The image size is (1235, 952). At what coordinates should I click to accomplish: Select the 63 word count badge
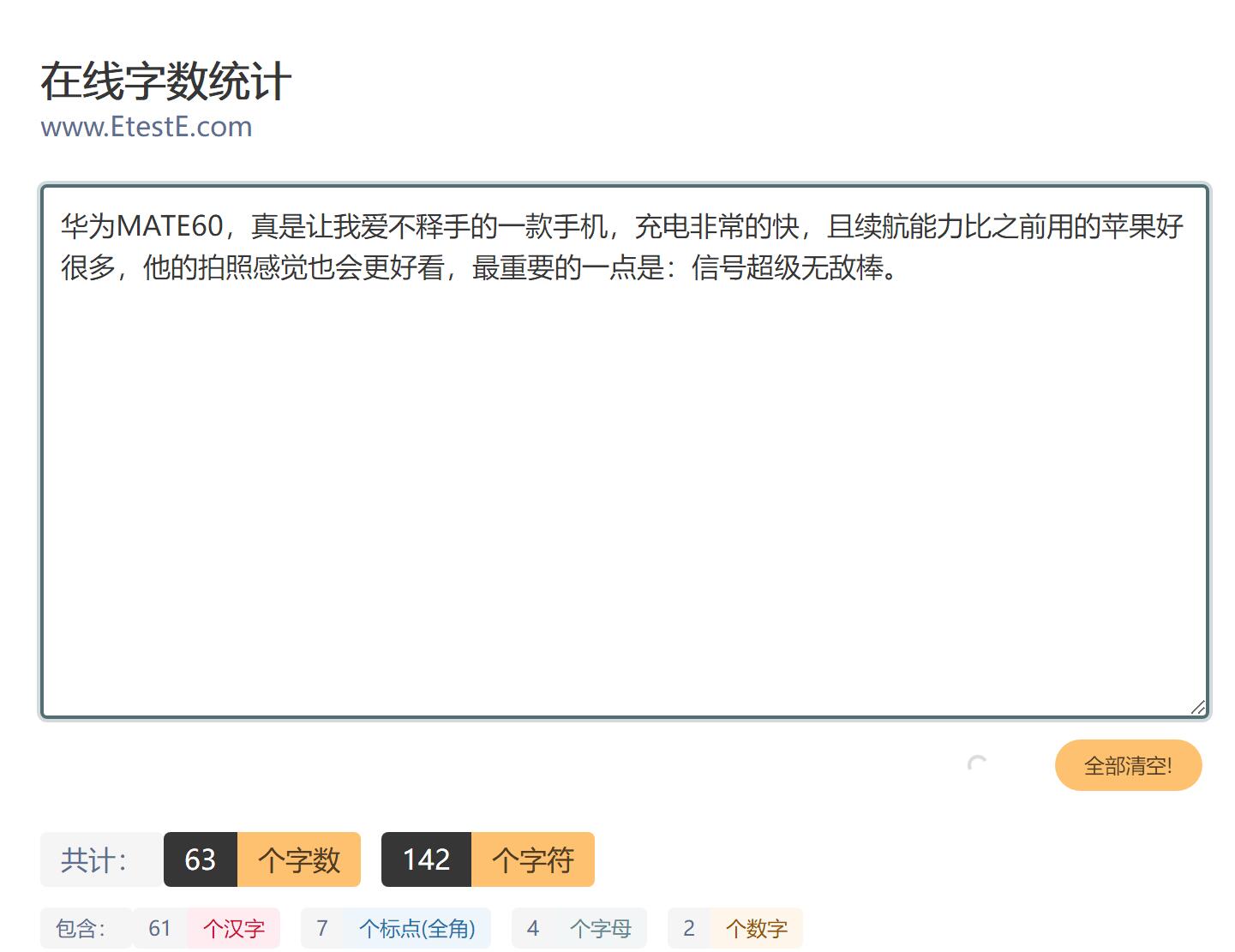click(201, 859)
